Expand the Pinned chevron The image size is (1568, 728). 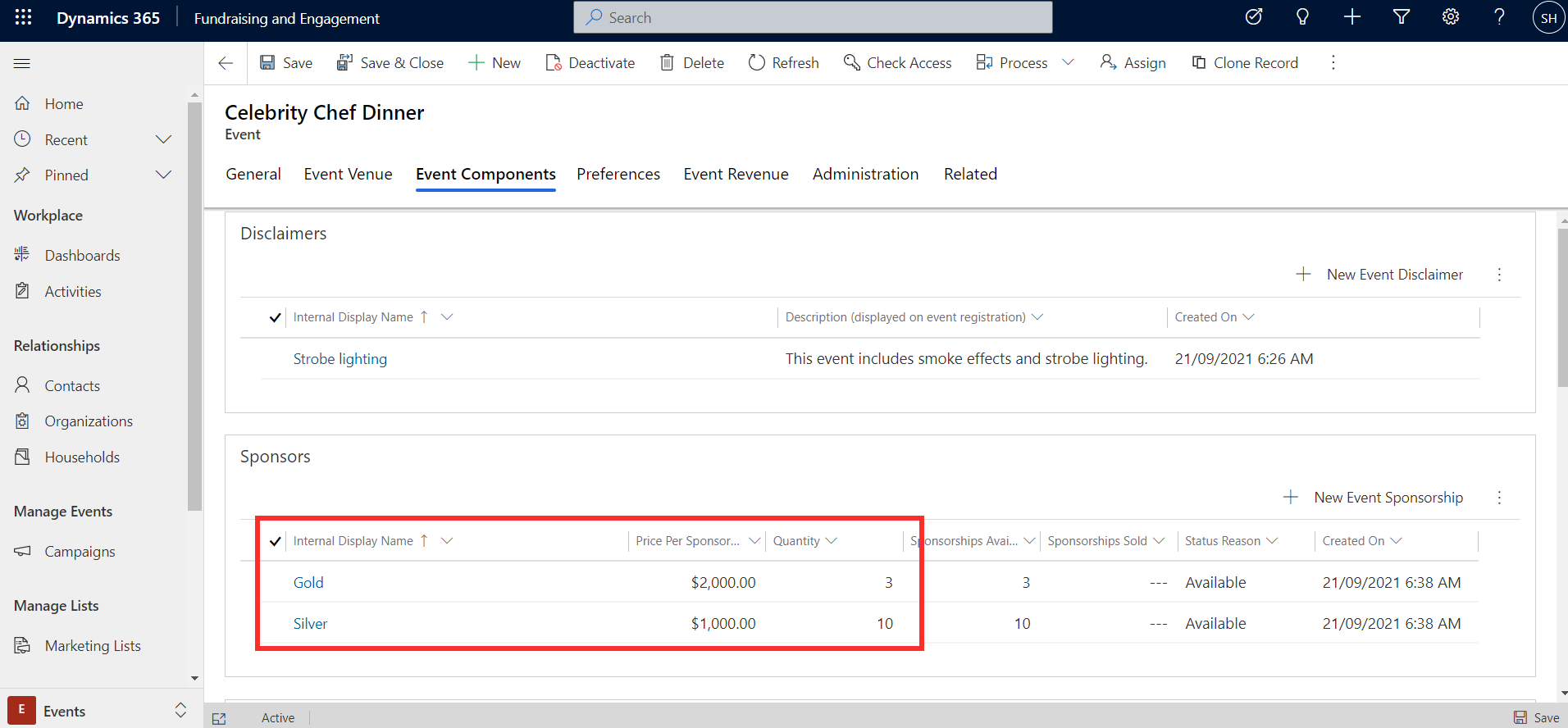coord(164,175)
